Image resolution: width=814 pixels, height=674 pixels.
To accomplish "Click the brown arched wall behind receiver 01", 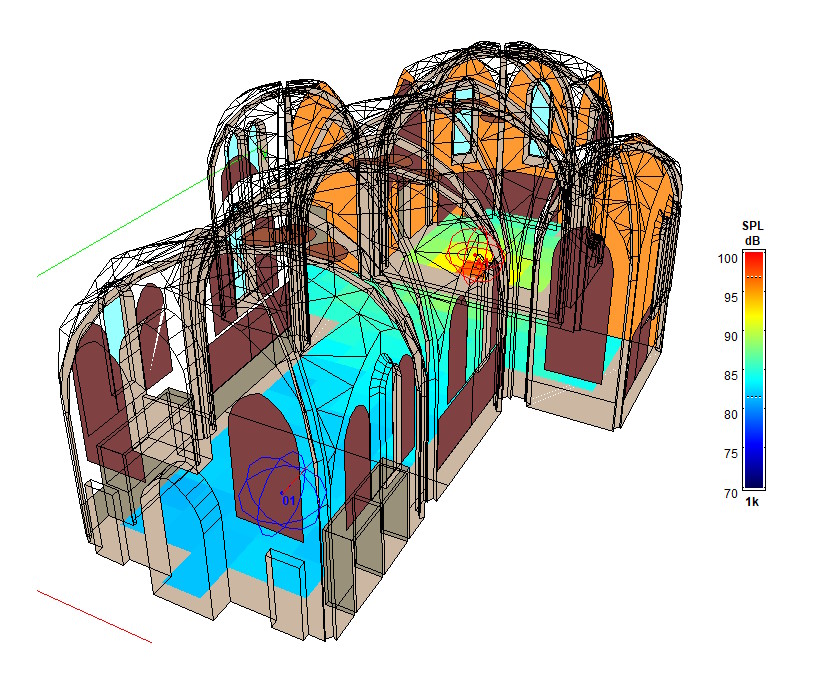I will pos(250,440).
